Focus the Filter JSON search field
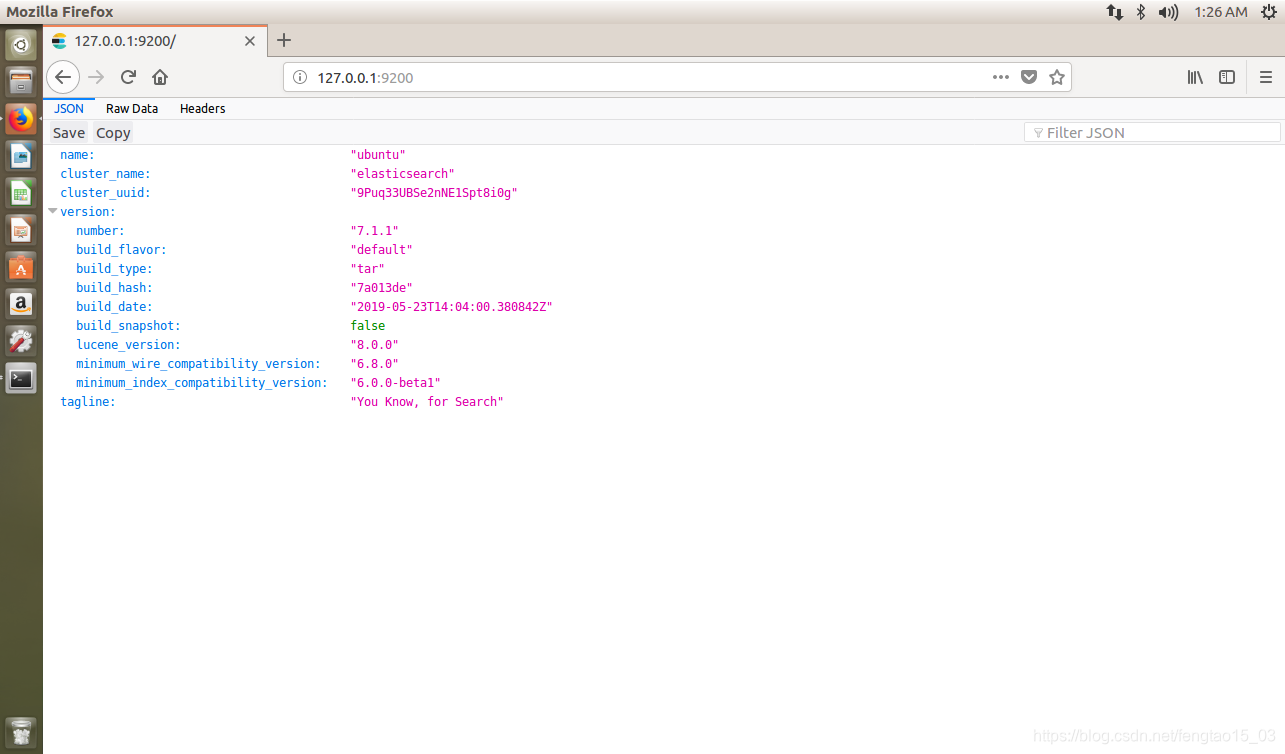1285x754 pixels. coord(1152,132)
